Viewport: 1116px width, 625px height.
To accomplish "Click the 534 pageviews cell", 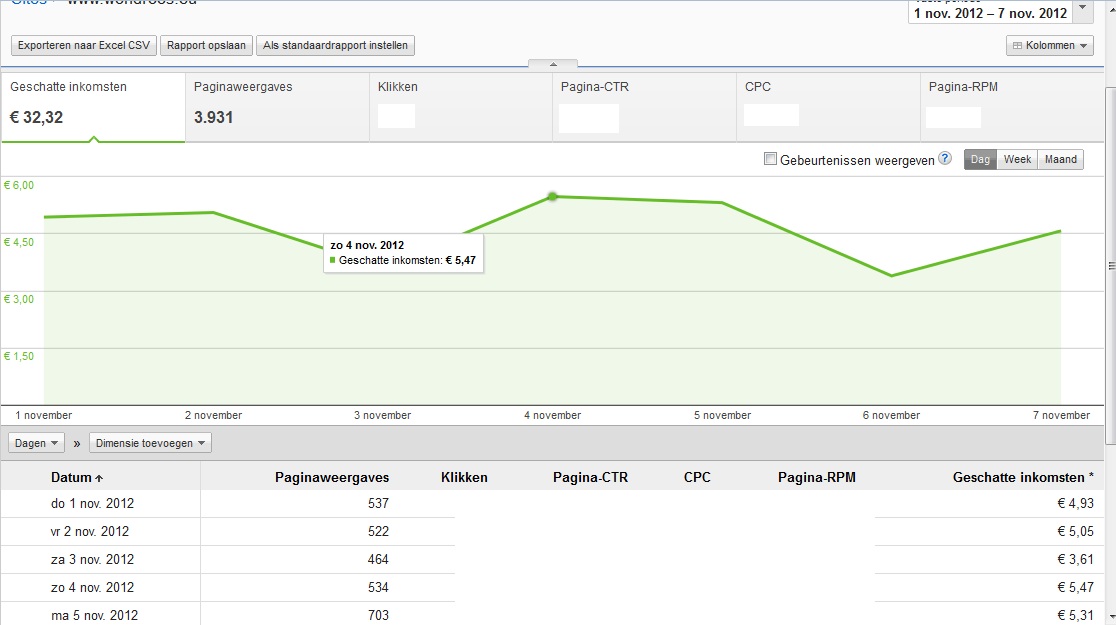I will (x=378, y=587).
